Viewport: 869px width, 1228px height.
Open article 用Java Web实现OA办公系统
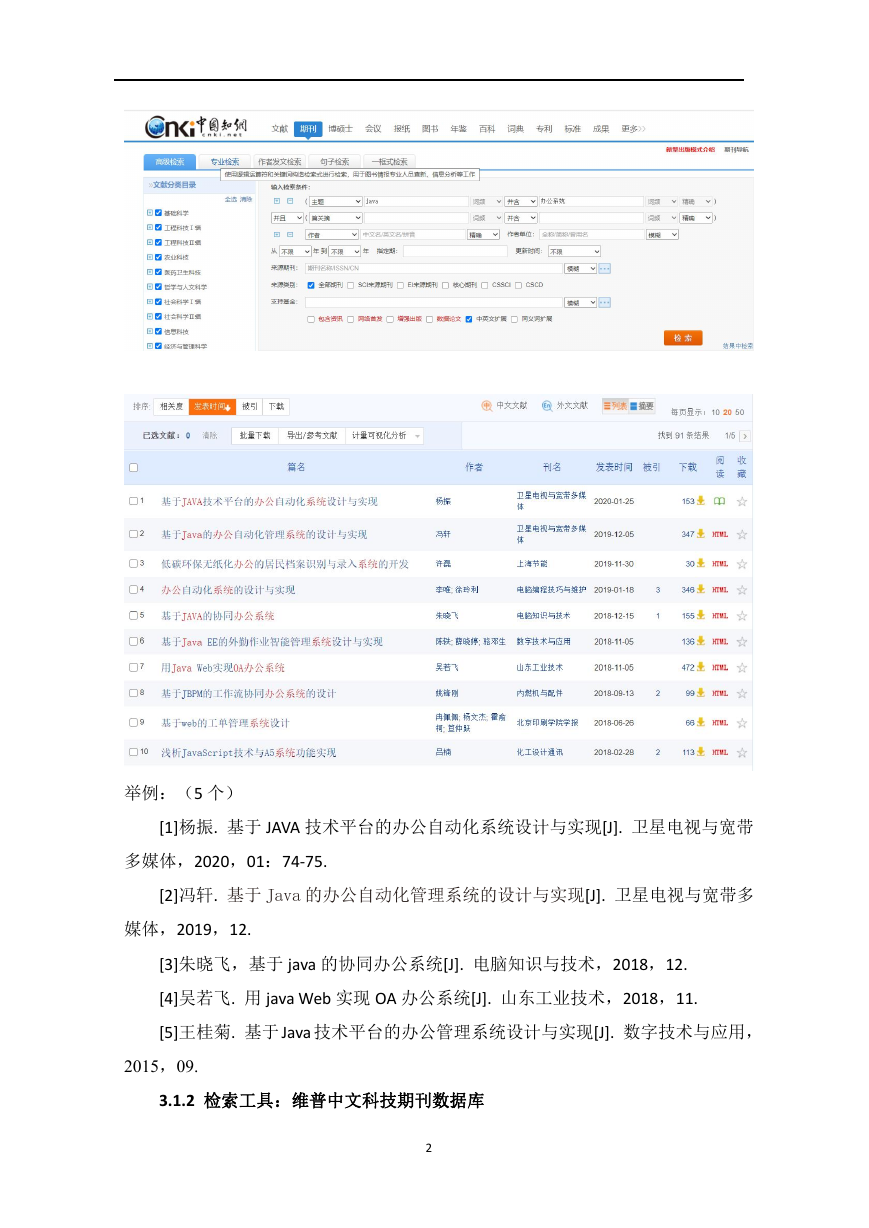point(223,667)
